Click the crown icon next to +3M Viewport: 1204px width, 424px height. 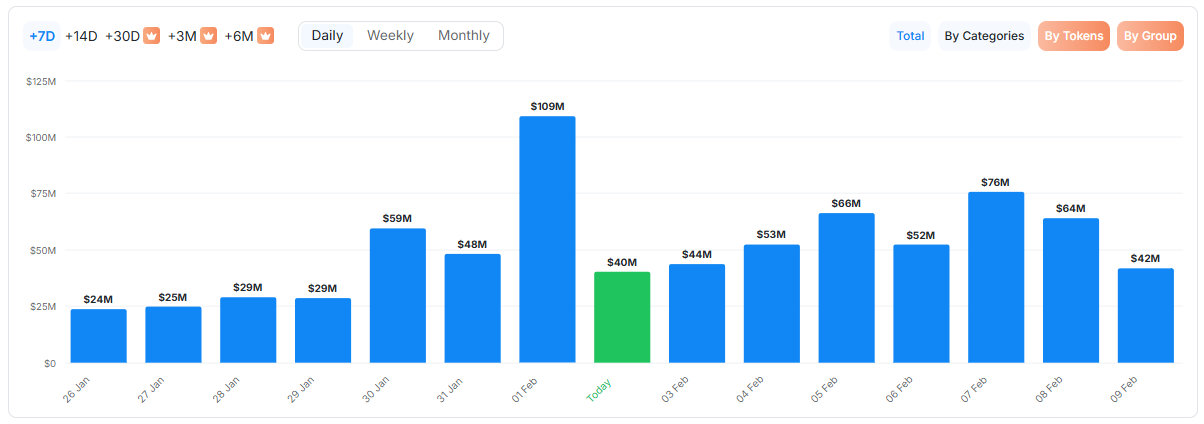point(209,36)
